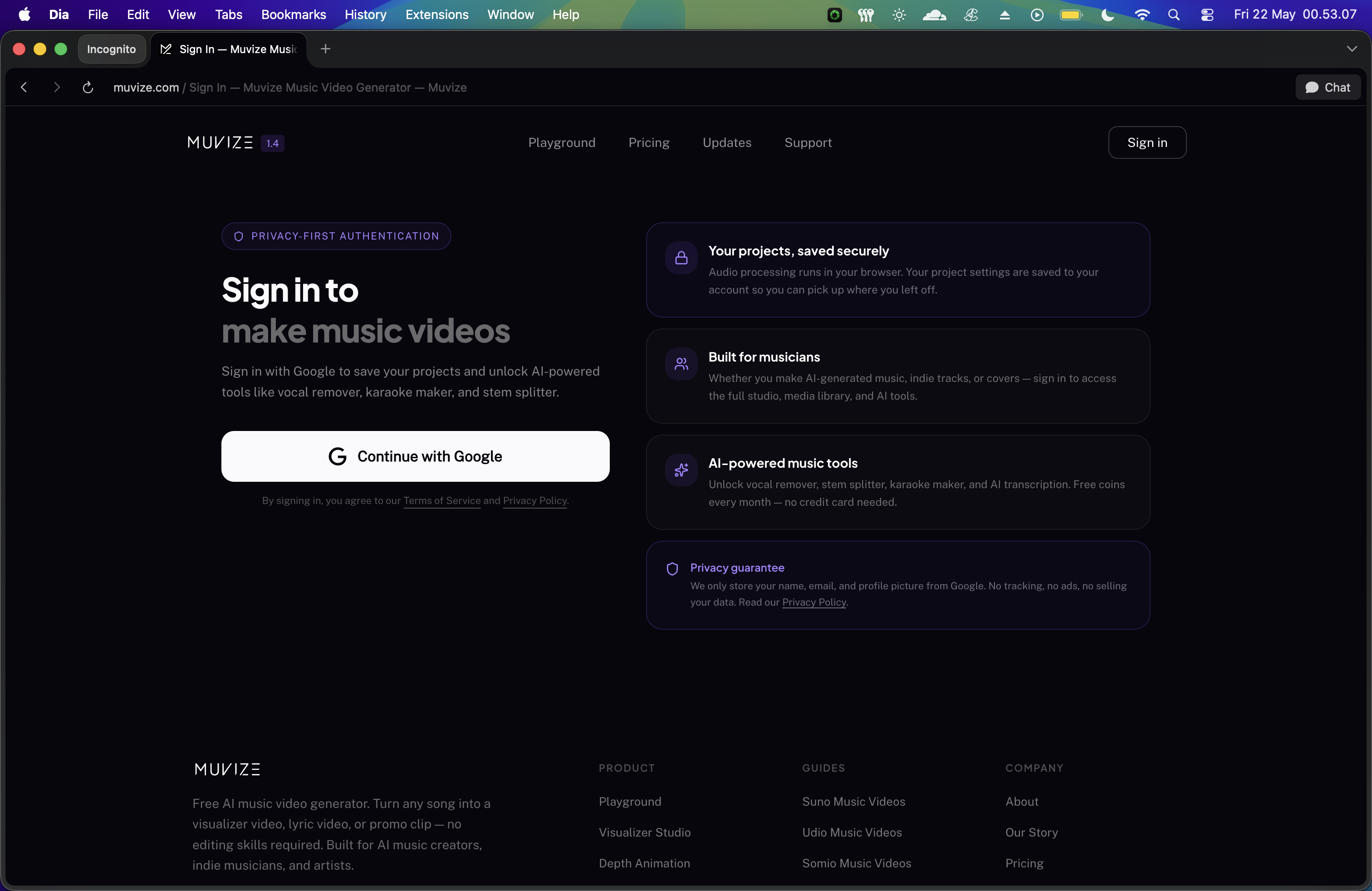This screenshot has width=1372, height=891.
Task: Open the Bookmarks menu
Action: 294,15
